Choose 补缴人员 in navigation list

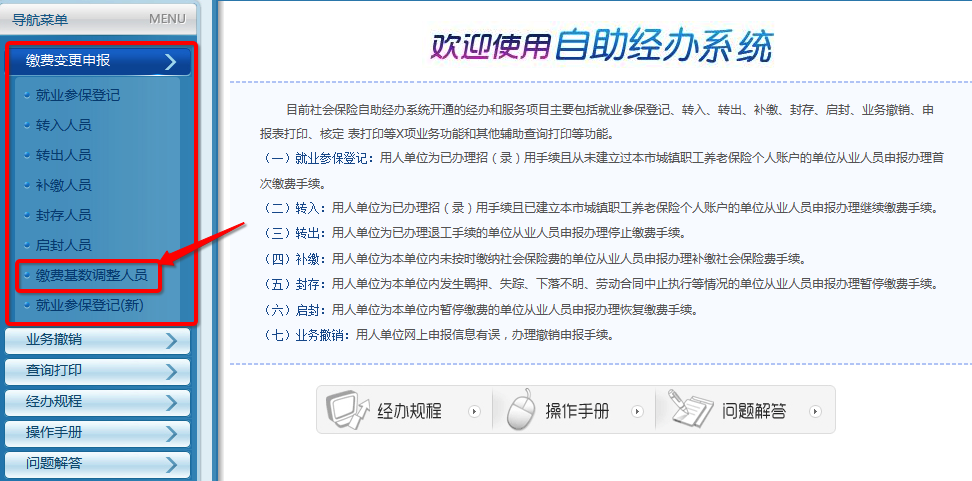[64, 185]
